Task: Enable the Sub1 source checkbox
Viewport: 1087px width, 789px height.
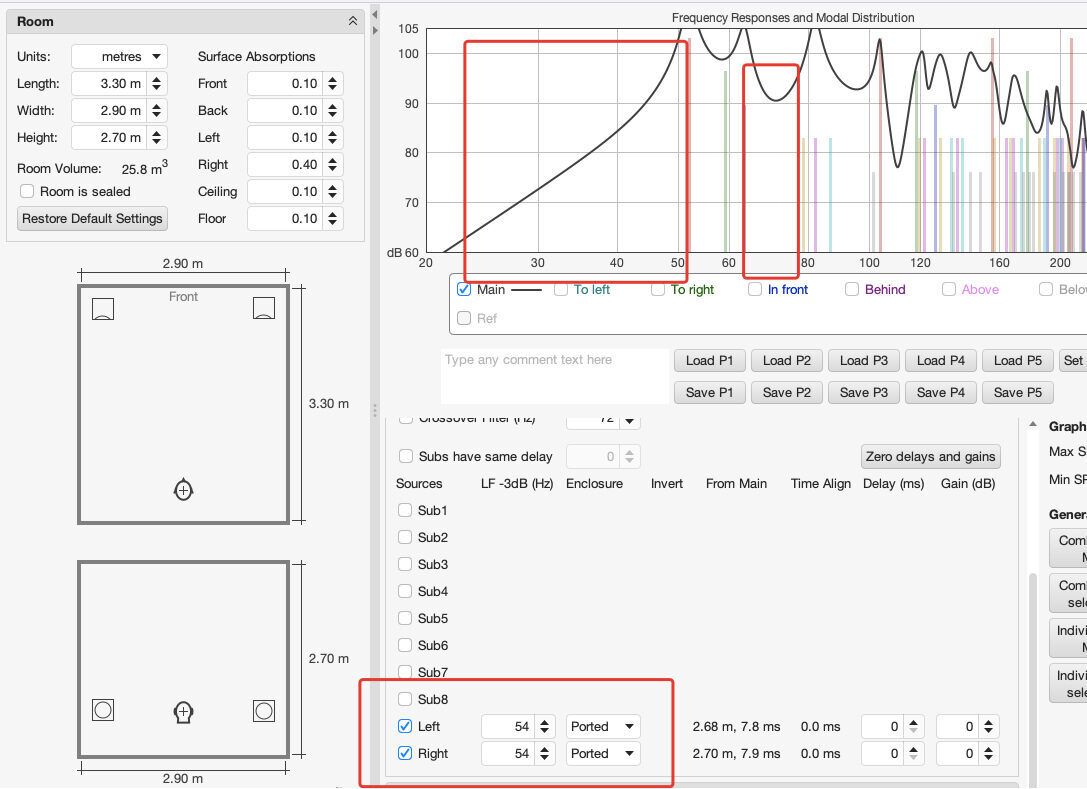Action: [x=405, y=510]
